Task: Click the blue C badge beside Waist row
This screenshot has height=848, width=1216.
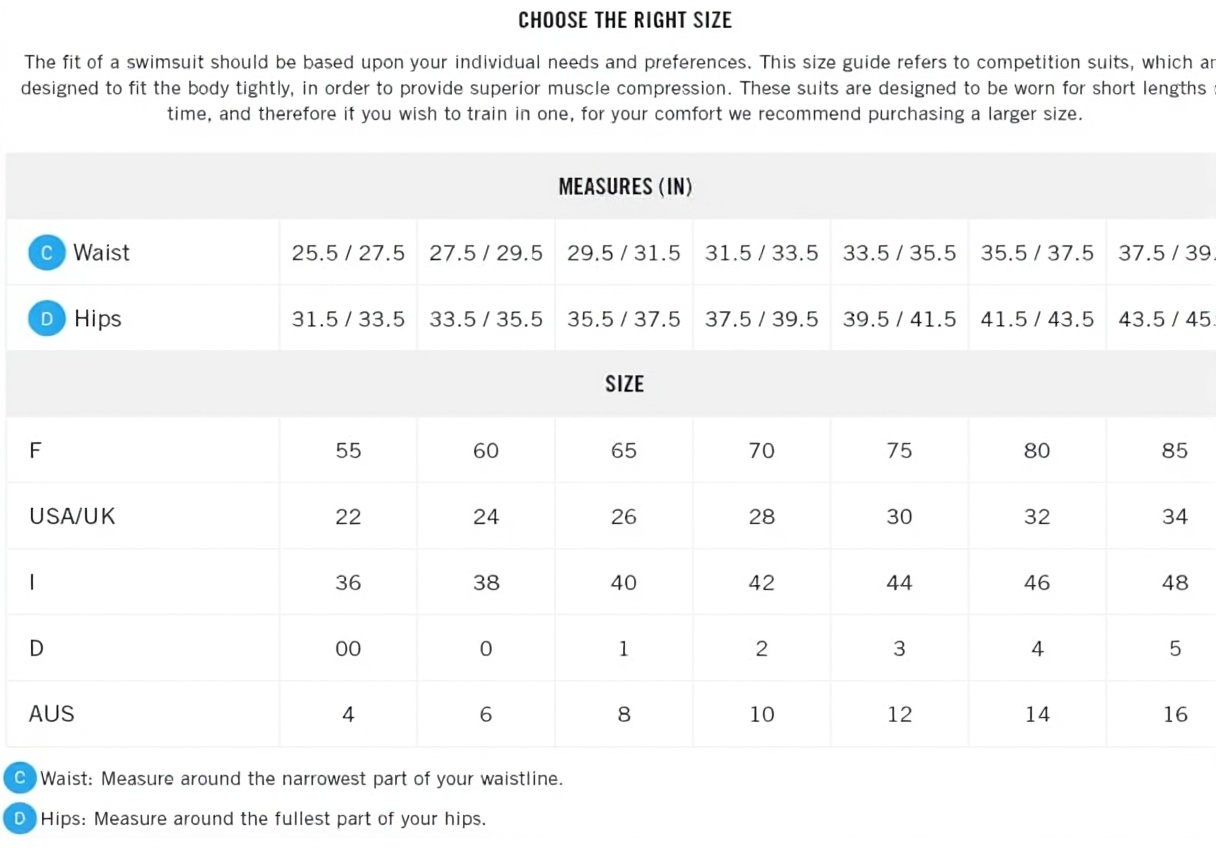Action: pyautogui.click(x=46, y=253)
